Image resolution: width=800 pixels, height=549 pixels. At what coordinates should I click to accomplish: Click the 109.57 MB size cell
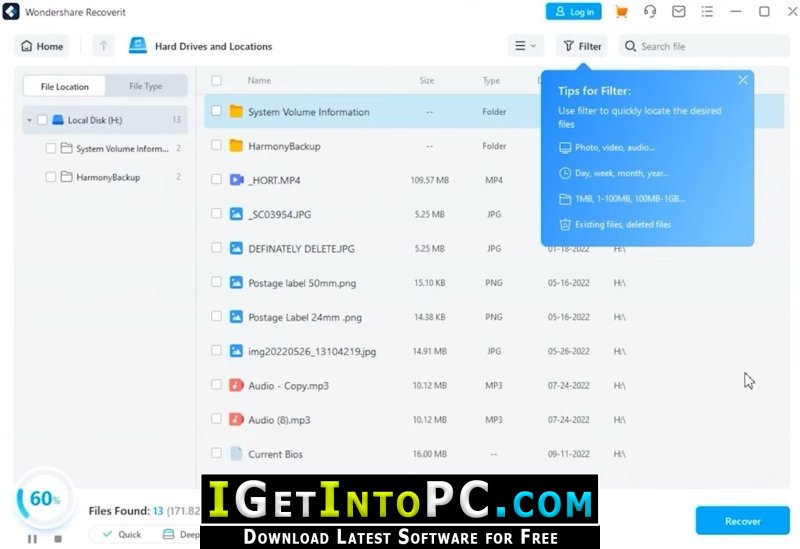[x=430, y=180]
